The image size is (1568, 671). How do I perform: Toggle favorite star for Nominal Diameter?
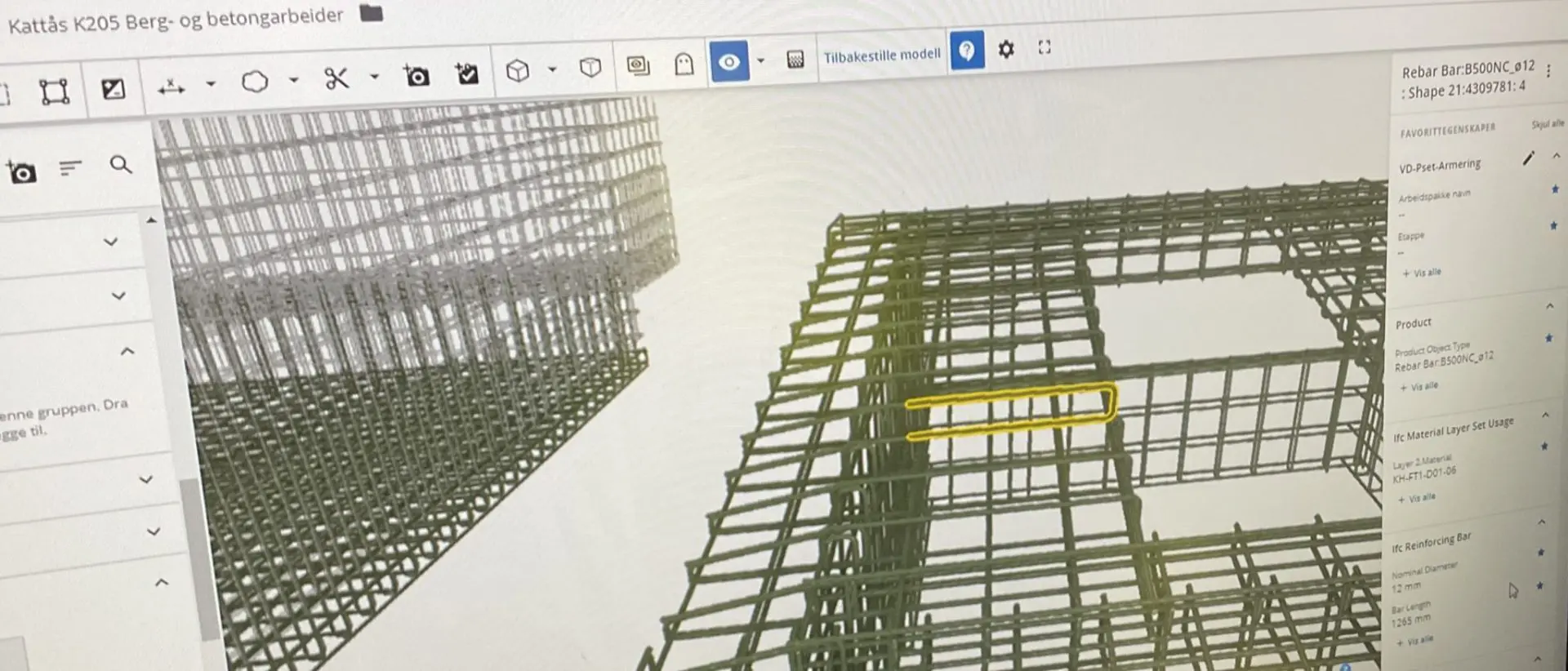1540,553
